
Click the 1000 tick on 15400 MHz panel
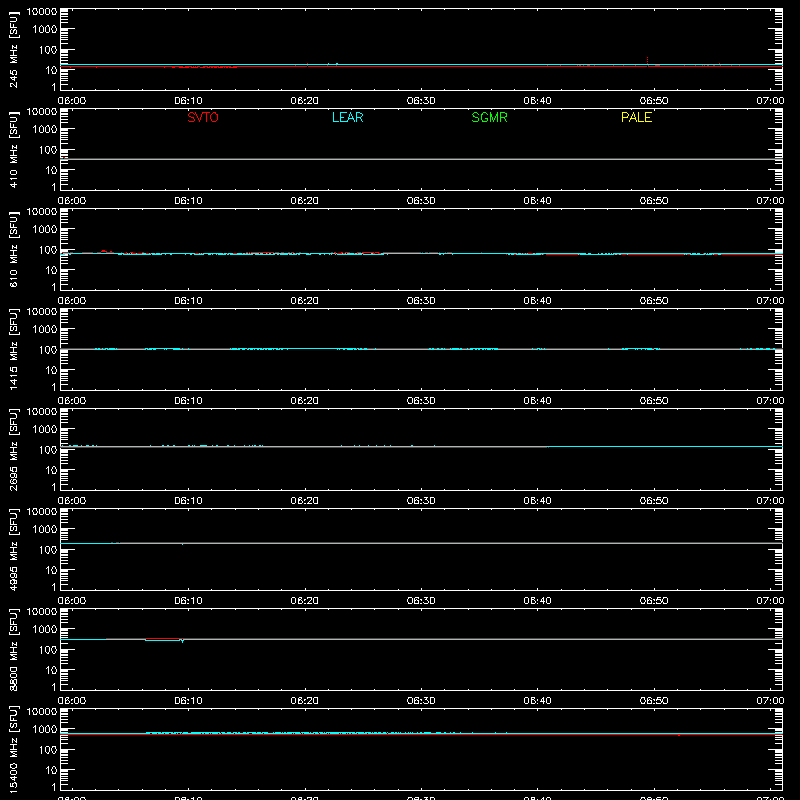[x=45, y=729]
